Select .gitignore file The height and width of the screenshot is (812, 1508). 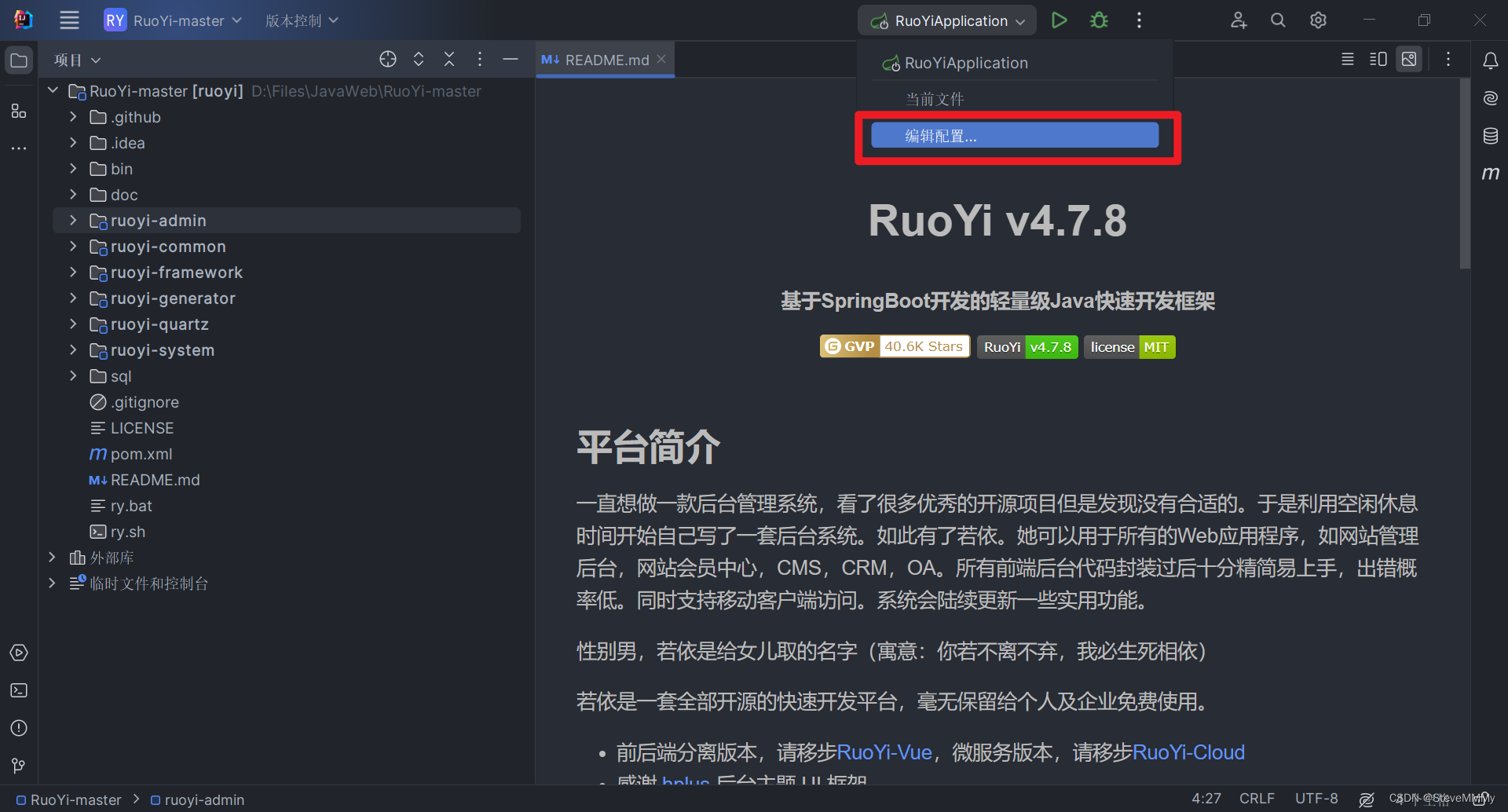point(145,402)
